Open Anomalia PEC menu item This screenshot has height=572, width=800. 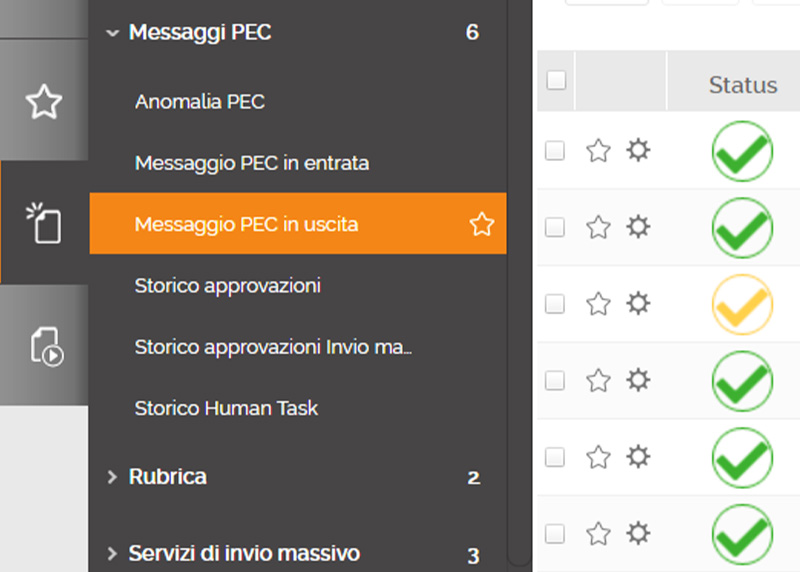click(x=199, y=102)
